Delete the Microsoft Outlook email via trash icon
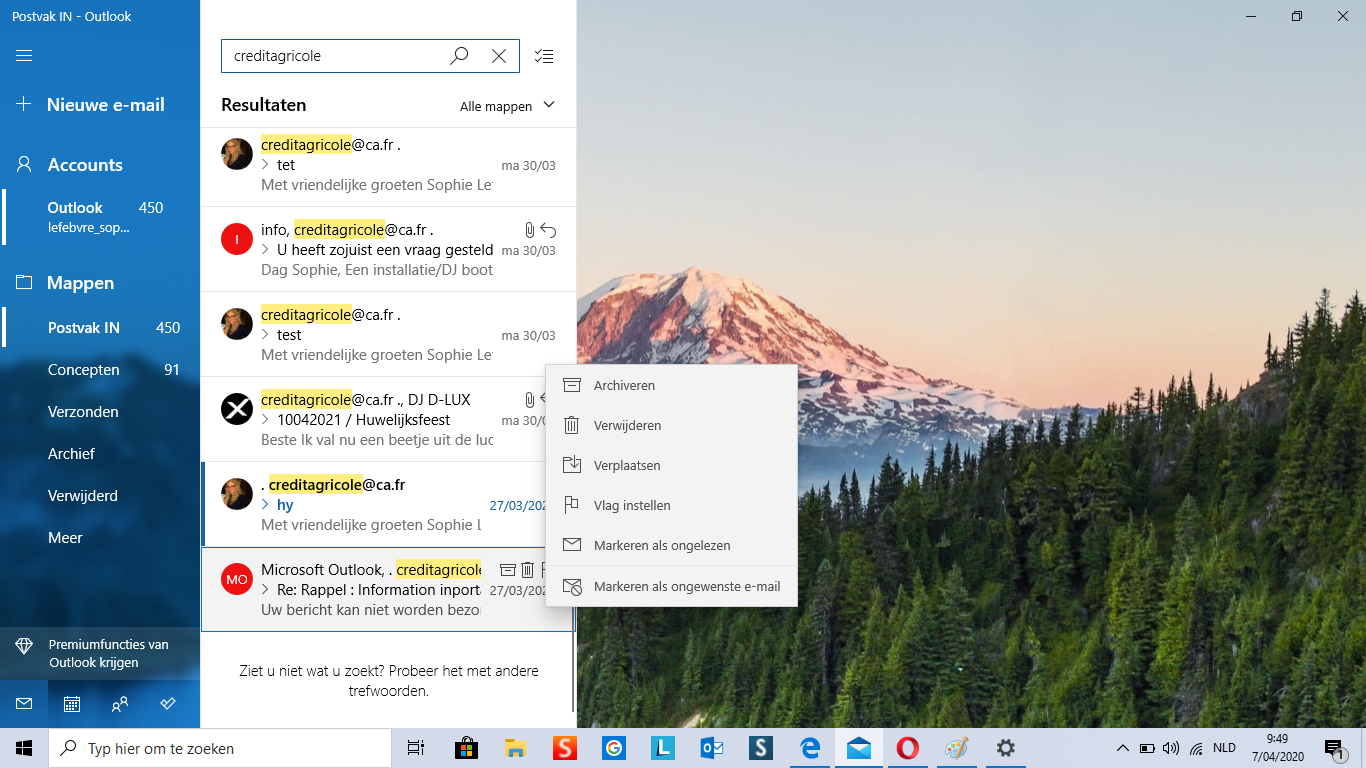This screenshot has width=1366, height=768. (528, 570)
